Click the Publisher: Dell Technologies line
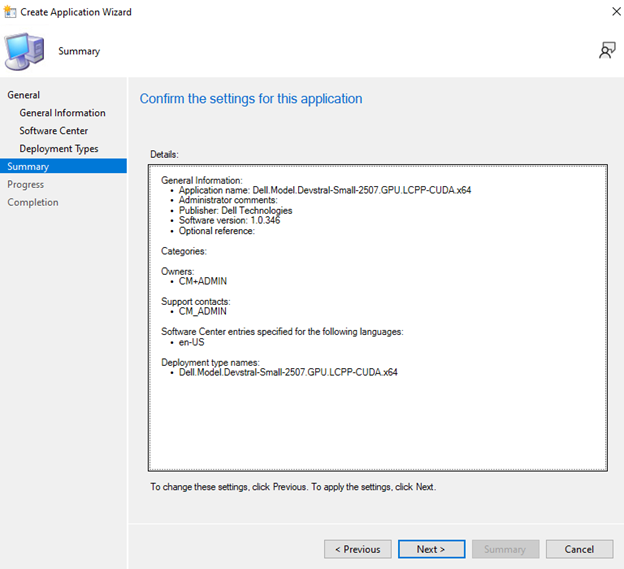 pyautogui.click(x=235, y=210)
